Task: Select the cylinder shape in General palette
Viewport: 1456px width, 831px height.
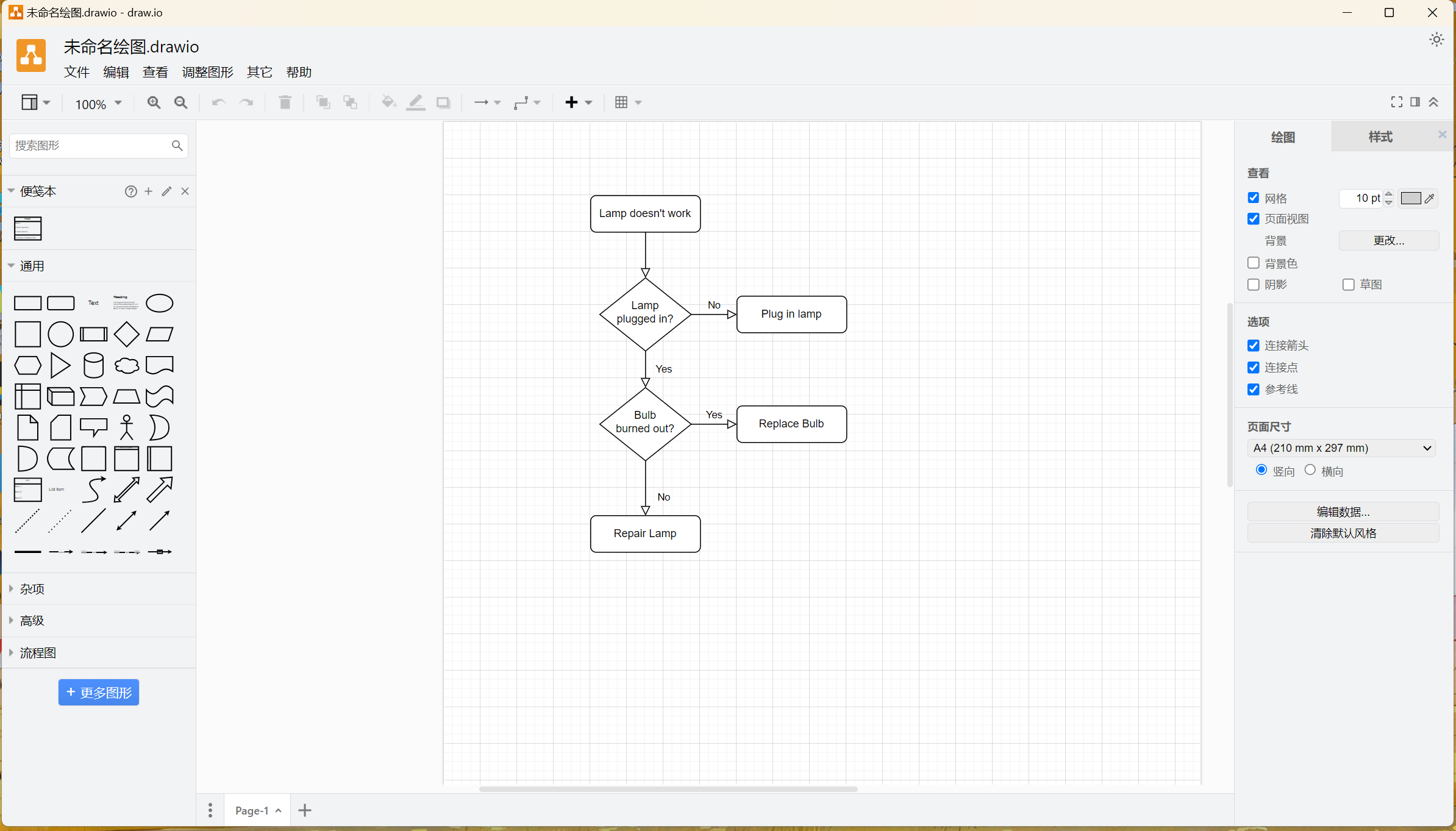Action: click(x=93, y=365)
